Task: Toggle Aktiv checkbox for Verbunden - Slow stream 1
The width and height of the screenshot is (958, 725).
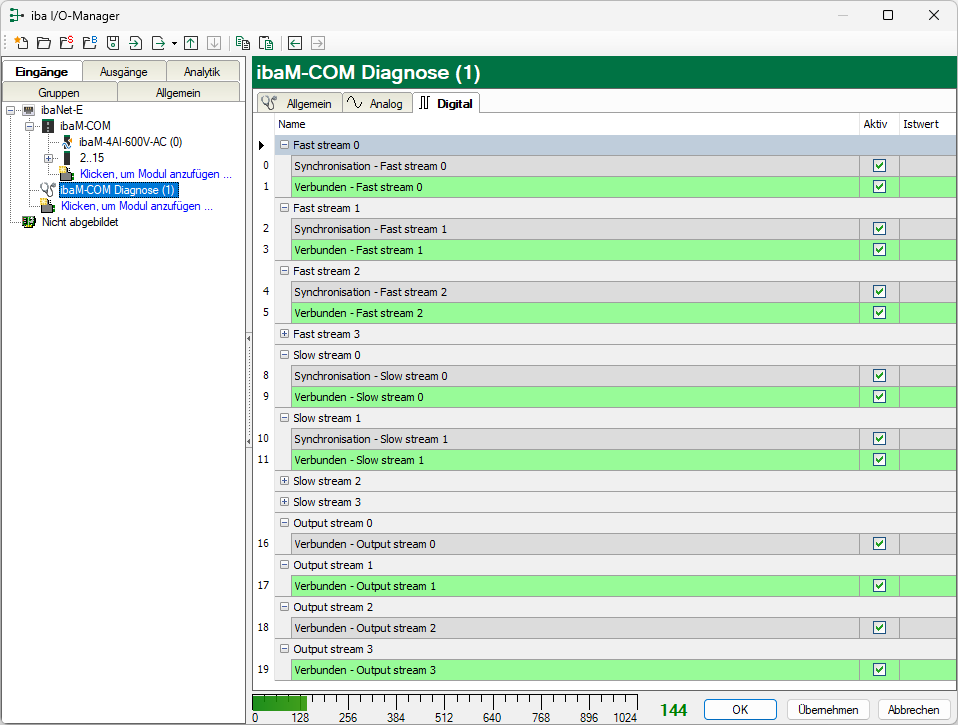Action: click(879, 460)
